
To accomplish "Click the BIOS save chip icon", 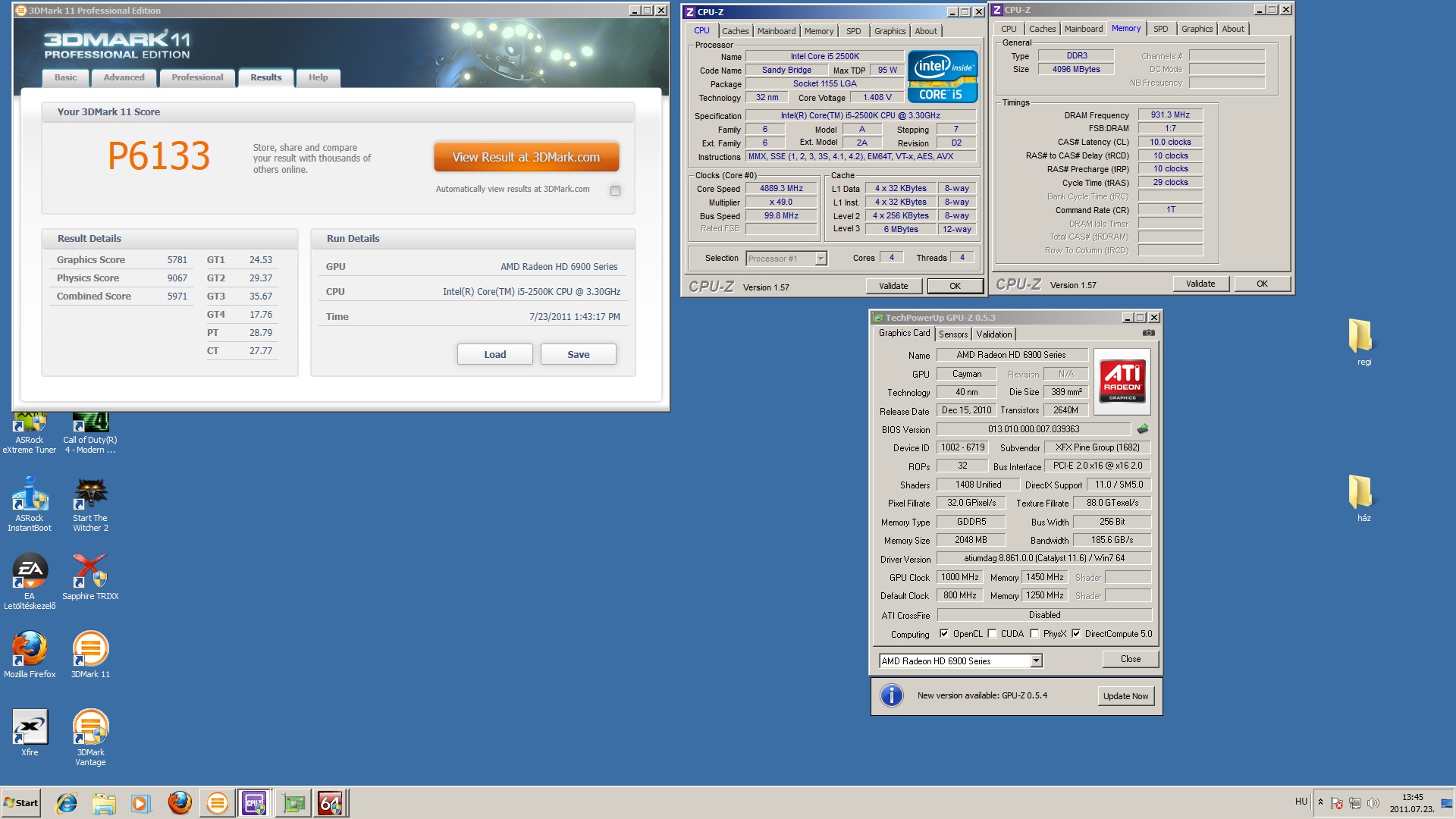I will click(x=1143, y=429).
